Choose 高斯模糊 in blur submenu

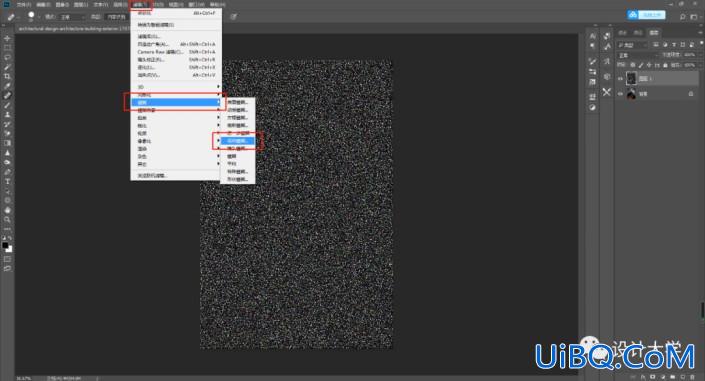tap(237, 126)
